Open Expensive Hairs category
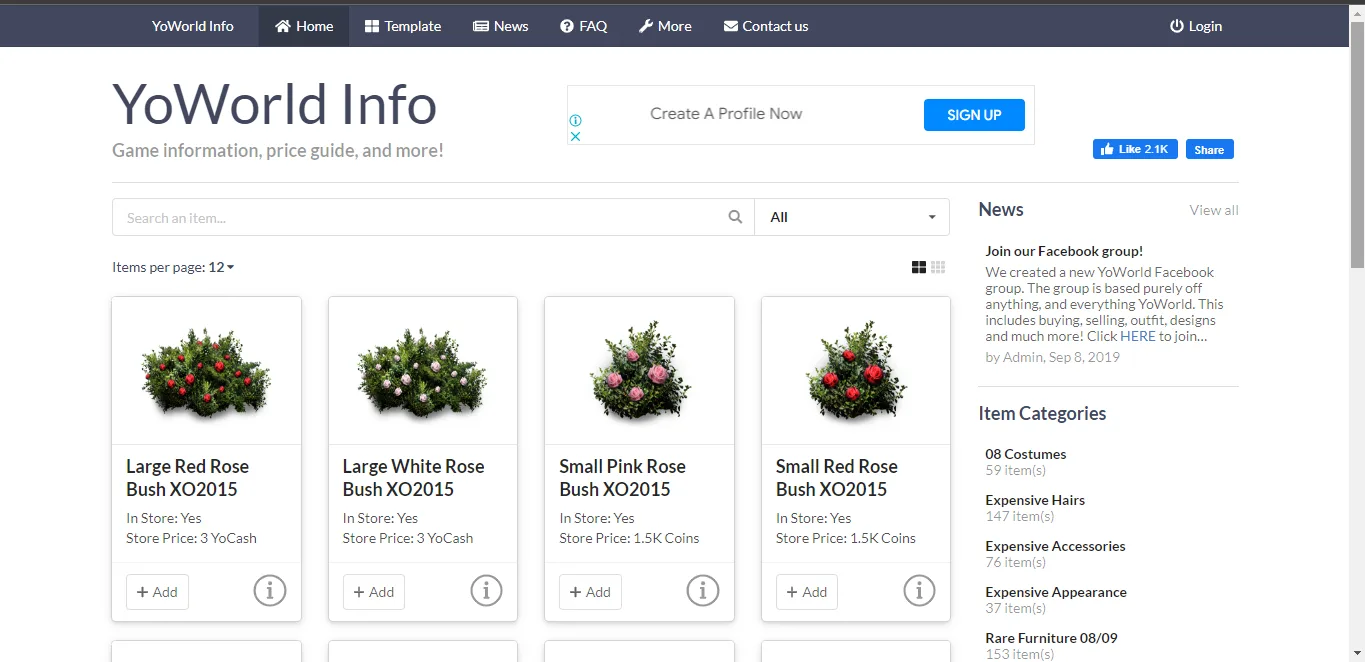 pos(1035,500)
